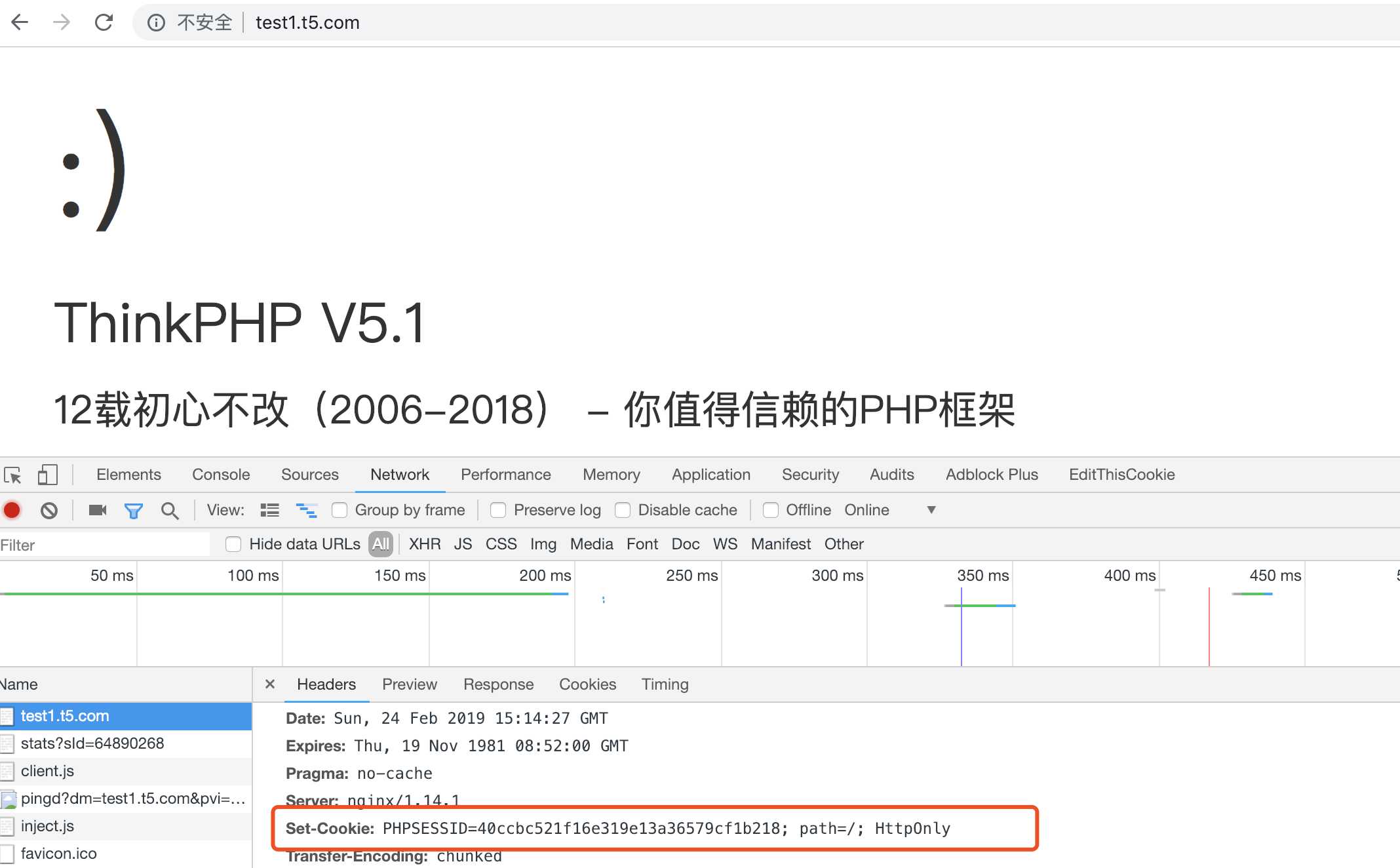Select the All request filter
The width and height of the screenshot is (1400, 868).
pos(381,544)
